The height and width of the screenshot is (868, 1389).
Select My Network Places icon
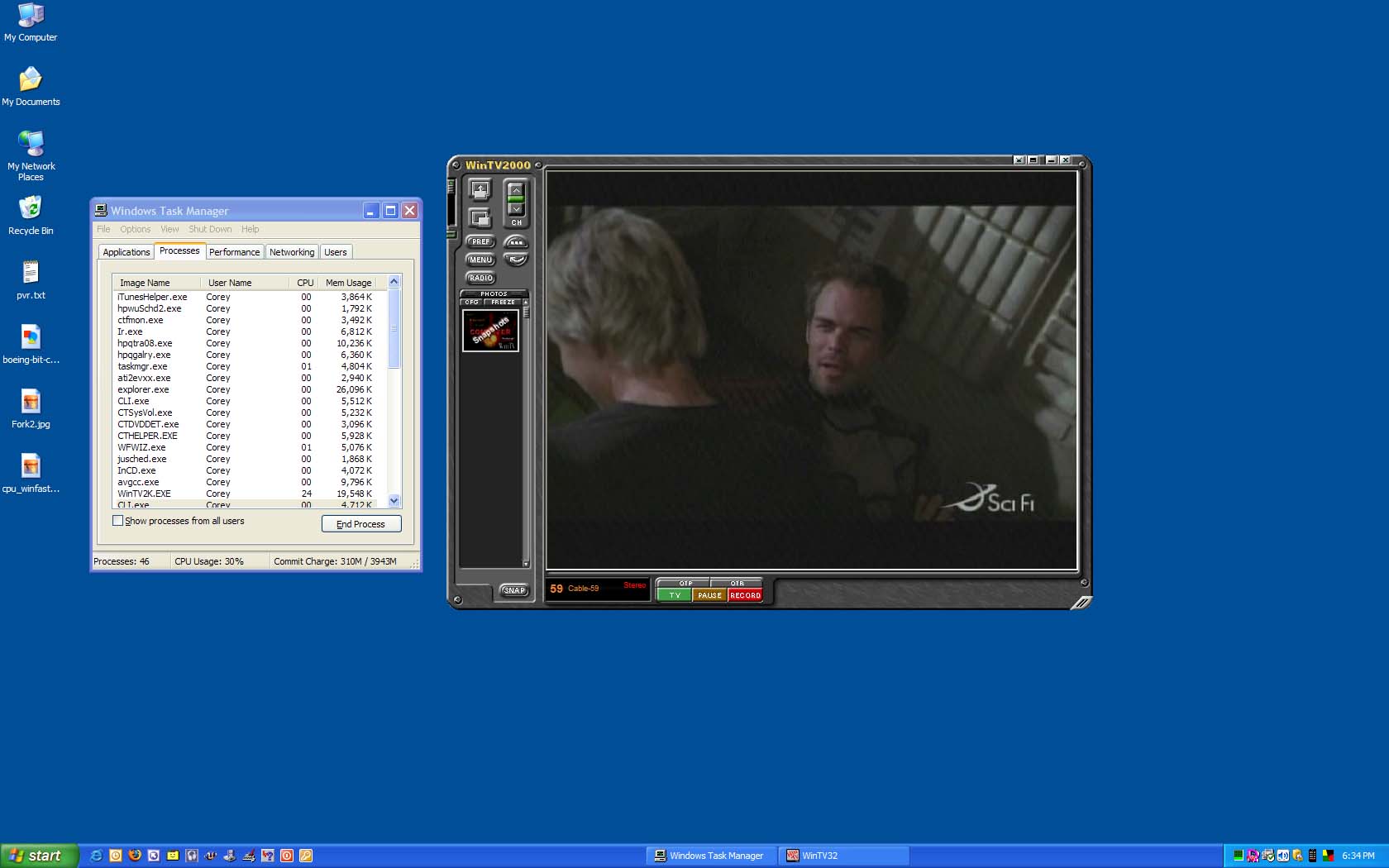(x=31, y=155)
